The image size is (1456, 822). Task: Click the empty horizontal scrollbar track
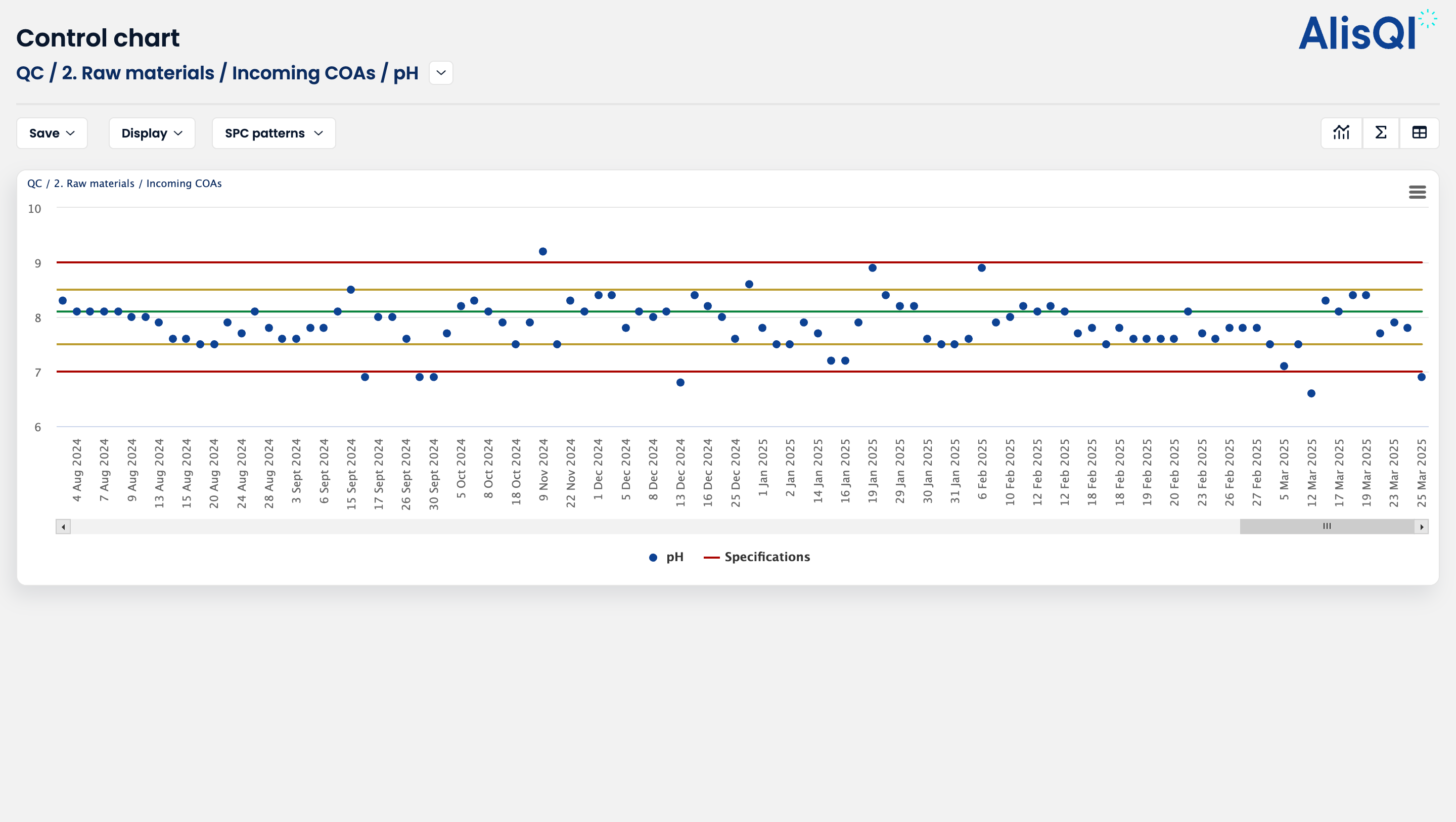(655, 527)
